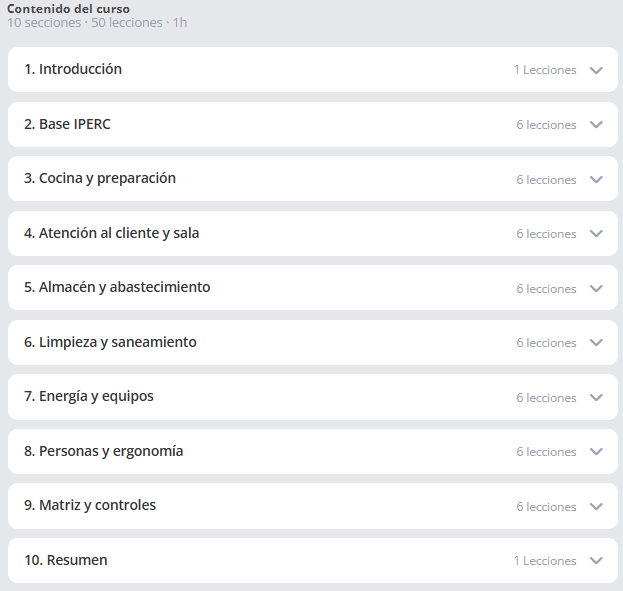Expand the Base IPERC chevron arrow
The width and height of the screenshot is (623, 591).
click(596, 125)
